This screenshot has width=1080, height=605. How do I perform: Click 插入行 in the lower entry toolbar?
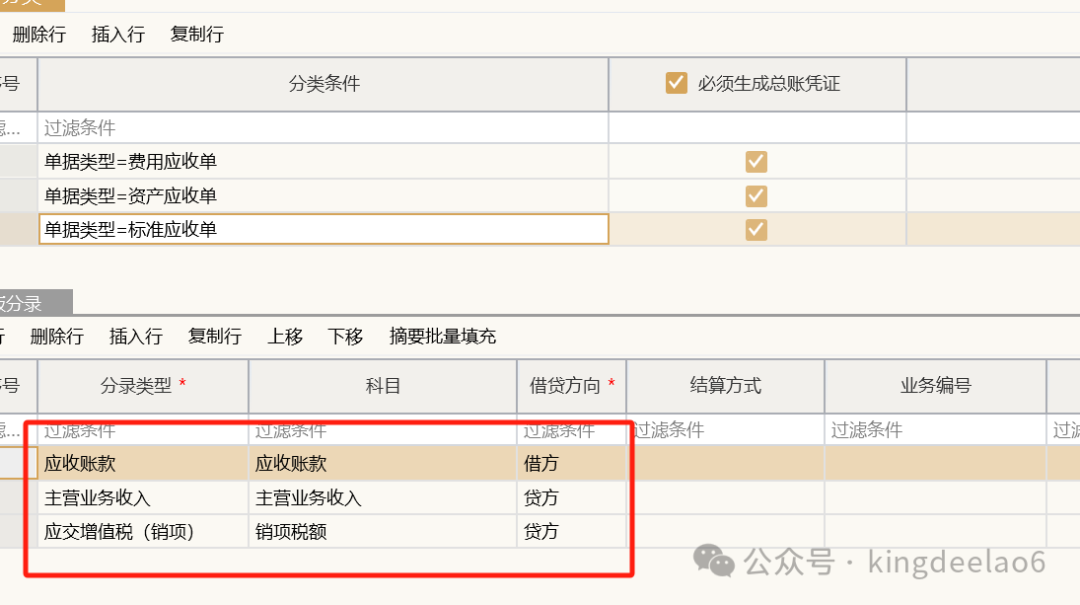coord(136,336)
